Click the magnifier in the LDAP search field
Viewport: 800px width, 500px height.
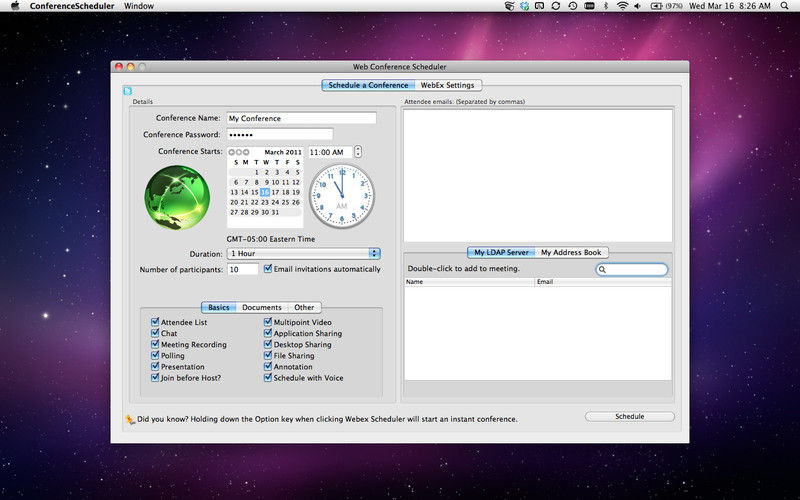pos(603,269)
